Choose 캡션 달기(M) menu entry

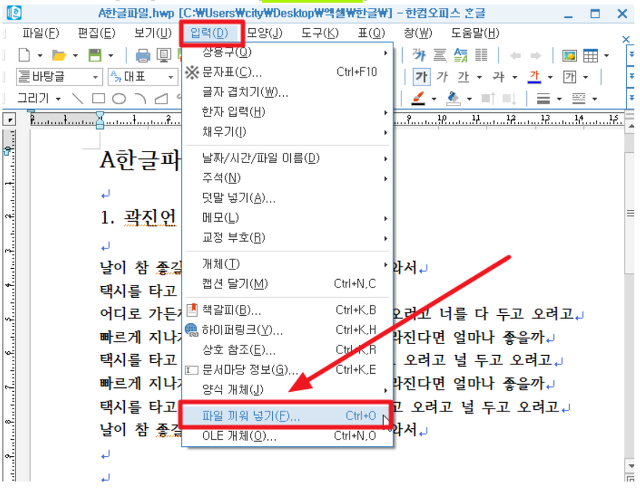pyautogui.click(x=286, y=284)
